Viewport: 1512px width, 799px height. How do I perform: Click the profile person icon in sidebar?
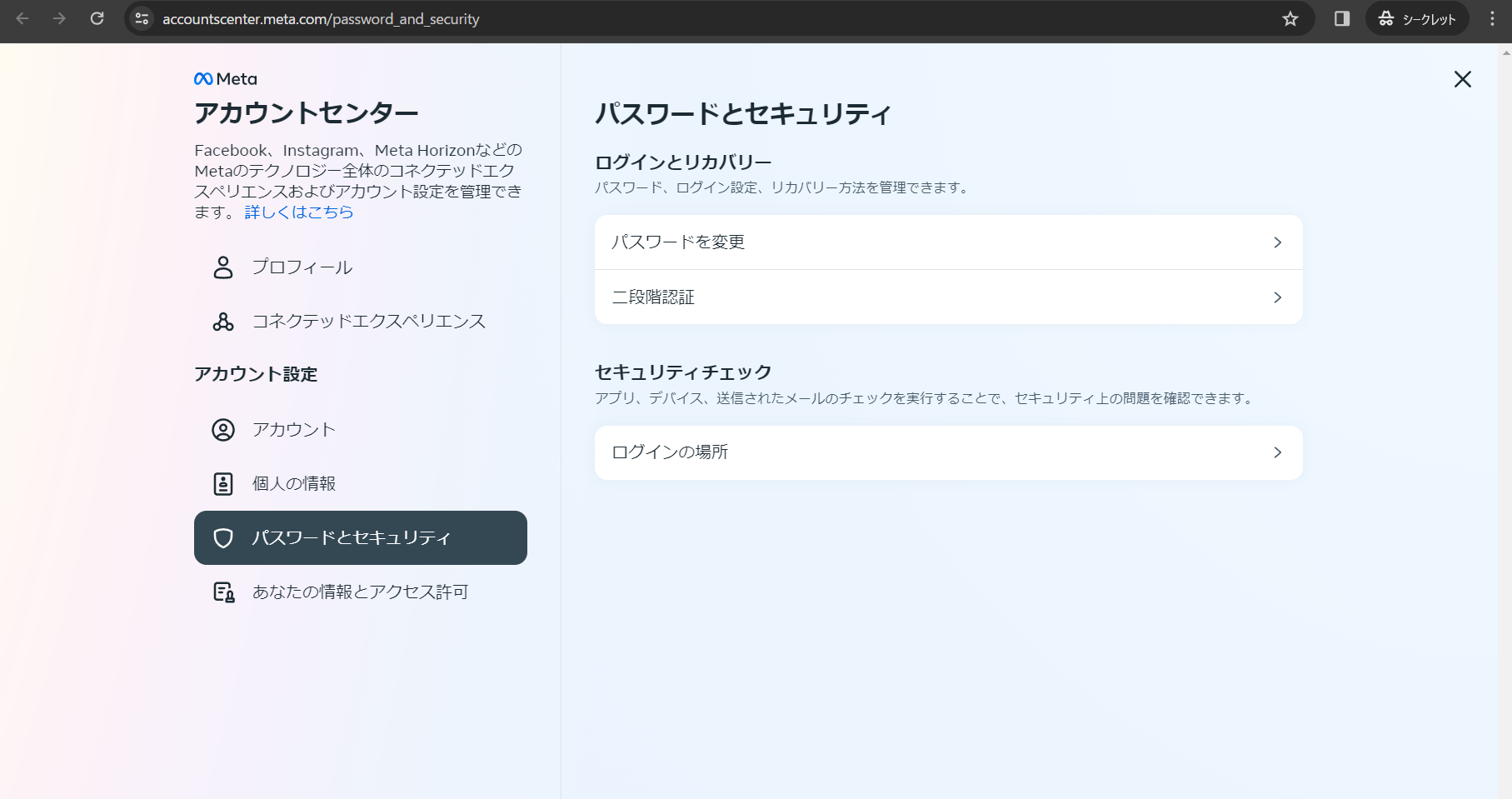tap(223, 267)
